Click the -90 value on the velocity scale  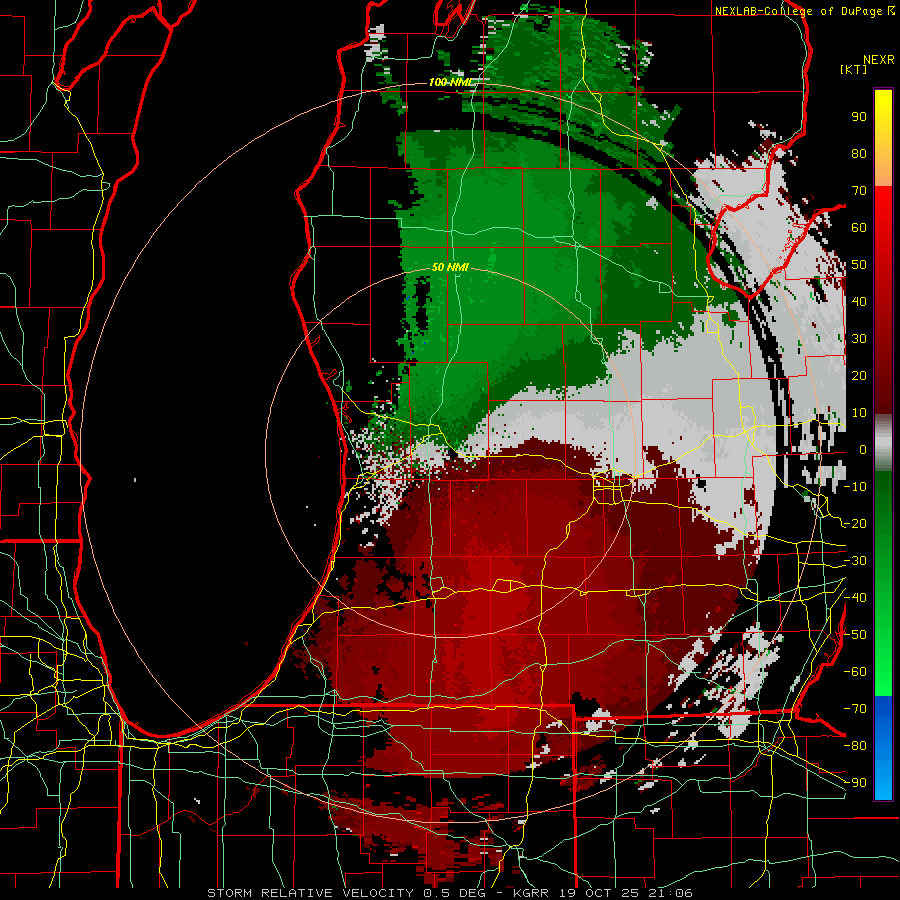pos(855,783)
